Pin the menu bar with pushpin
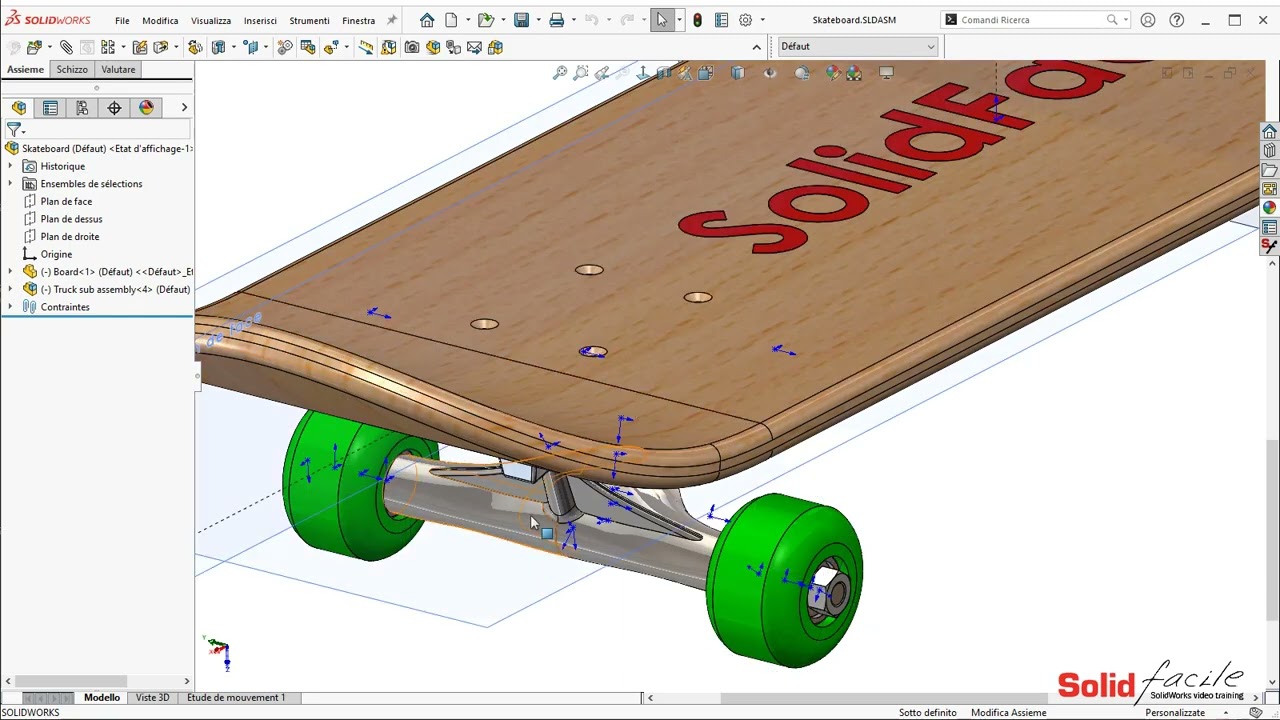The width and height of the screenshot is (1280, 720). pos(391,20)
